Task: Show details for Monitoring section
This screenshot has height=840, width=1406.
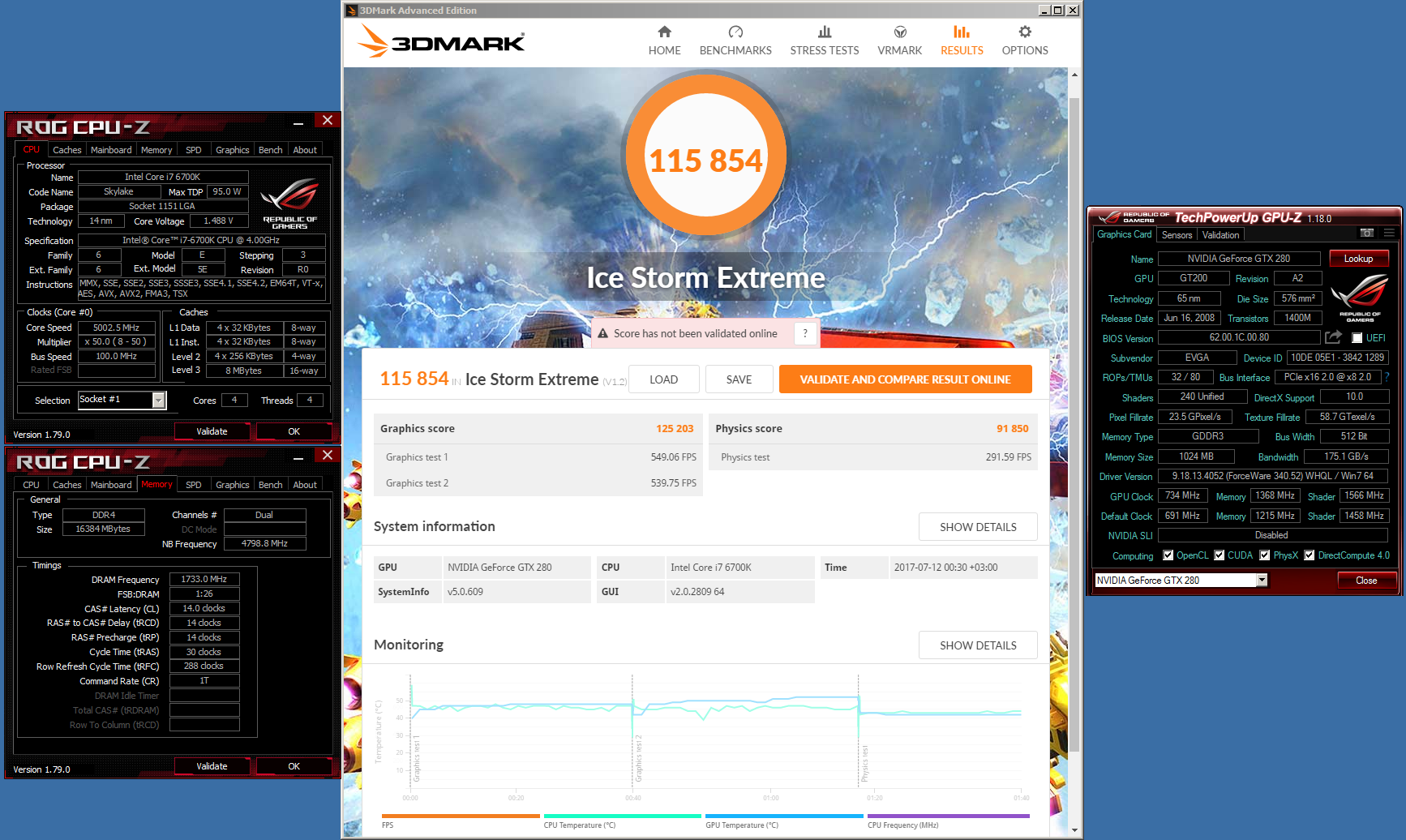Action: point(978,645)
